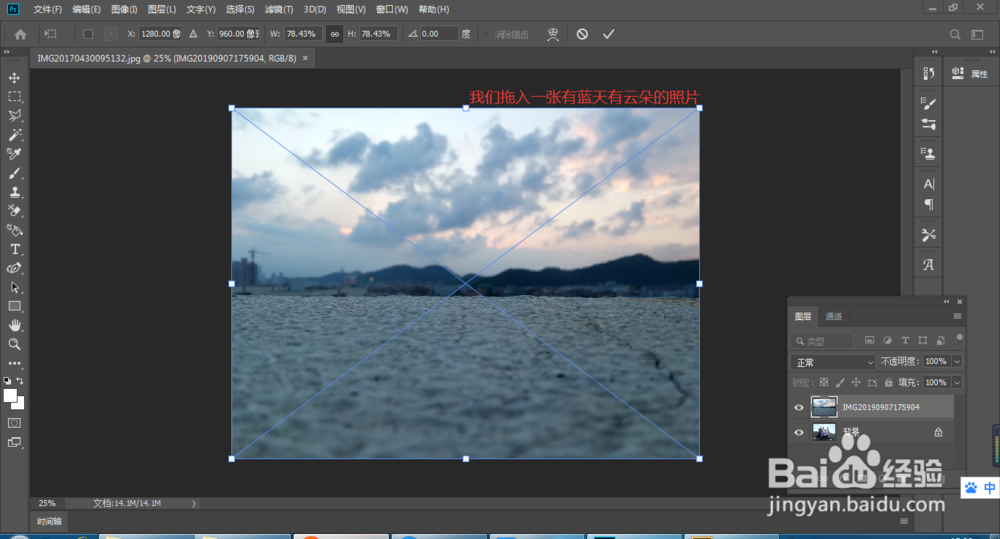Open the Paragraph panel icon
Screen dimensions: 1000x539
929,204
